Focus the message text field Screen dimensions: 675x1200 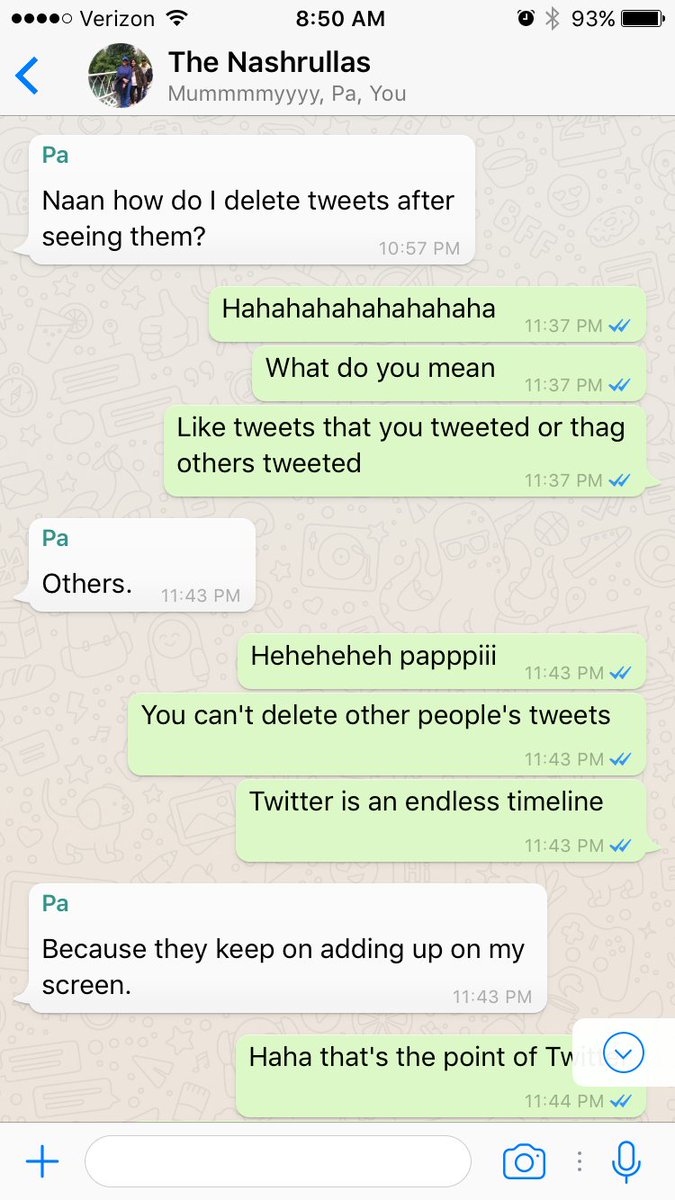pyautogui.click(x=278, y=1161)
